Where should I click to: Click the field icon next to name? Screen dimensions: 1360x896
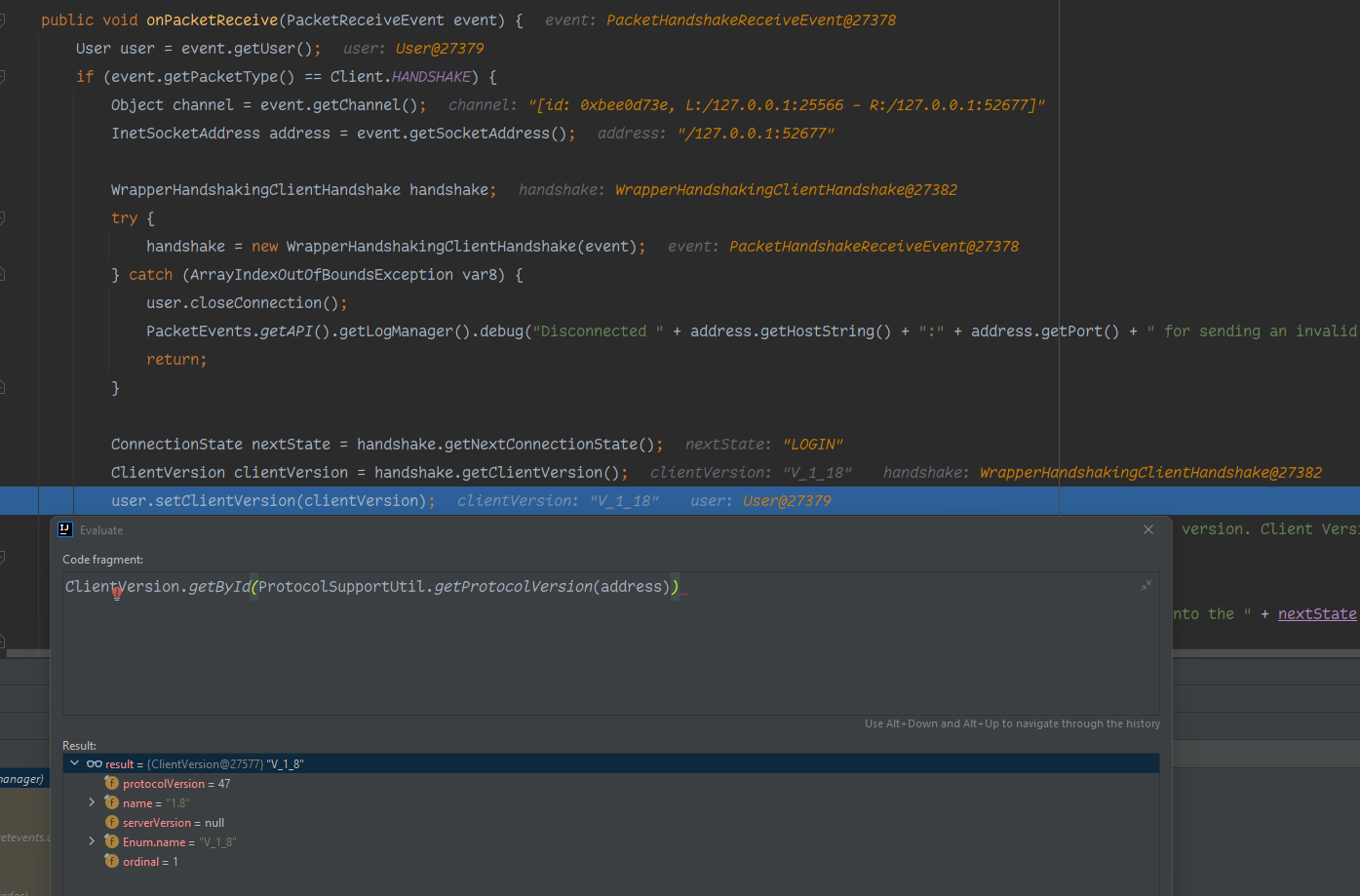[112, 801]
